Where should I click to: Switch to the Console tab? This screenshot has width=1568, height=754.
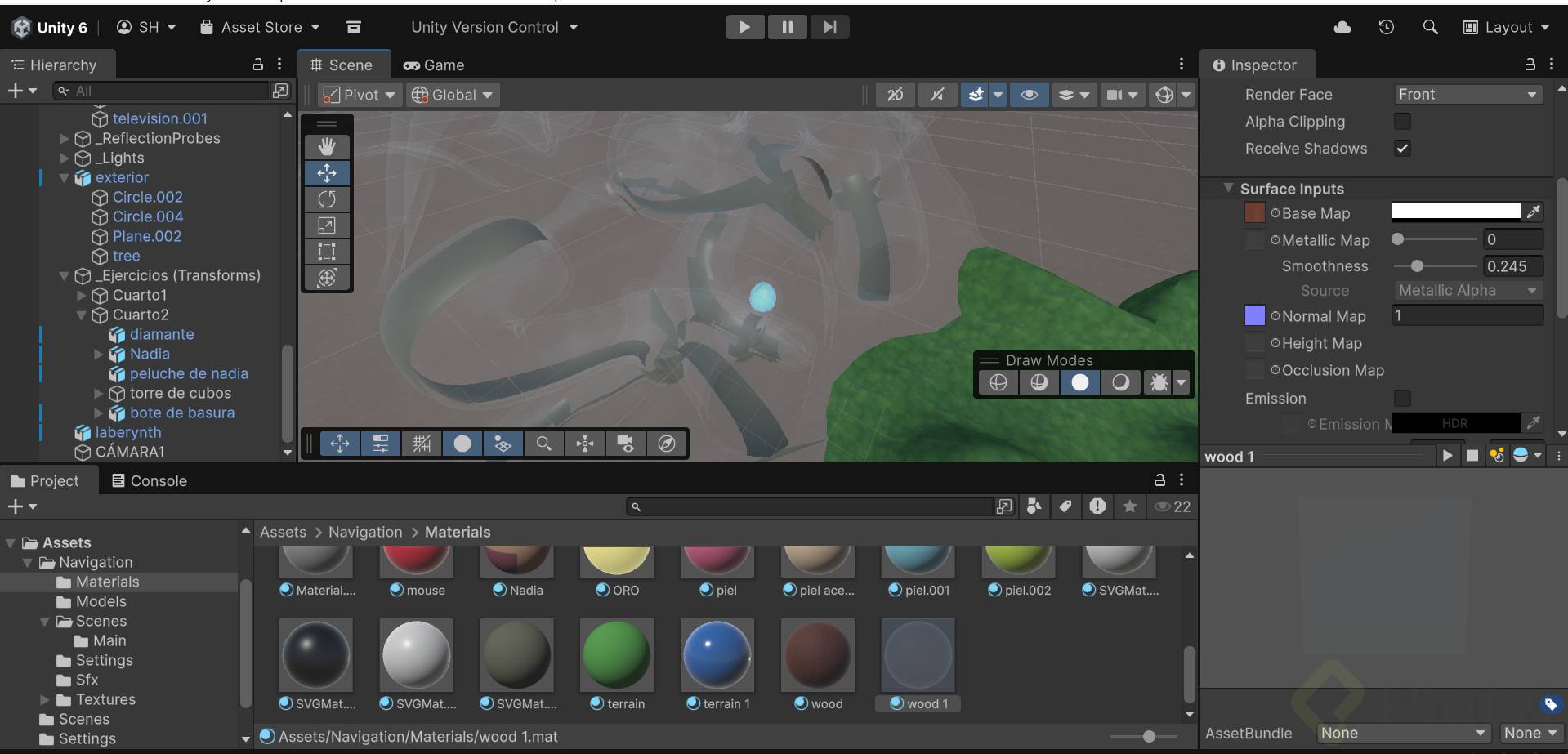[150, 481]
